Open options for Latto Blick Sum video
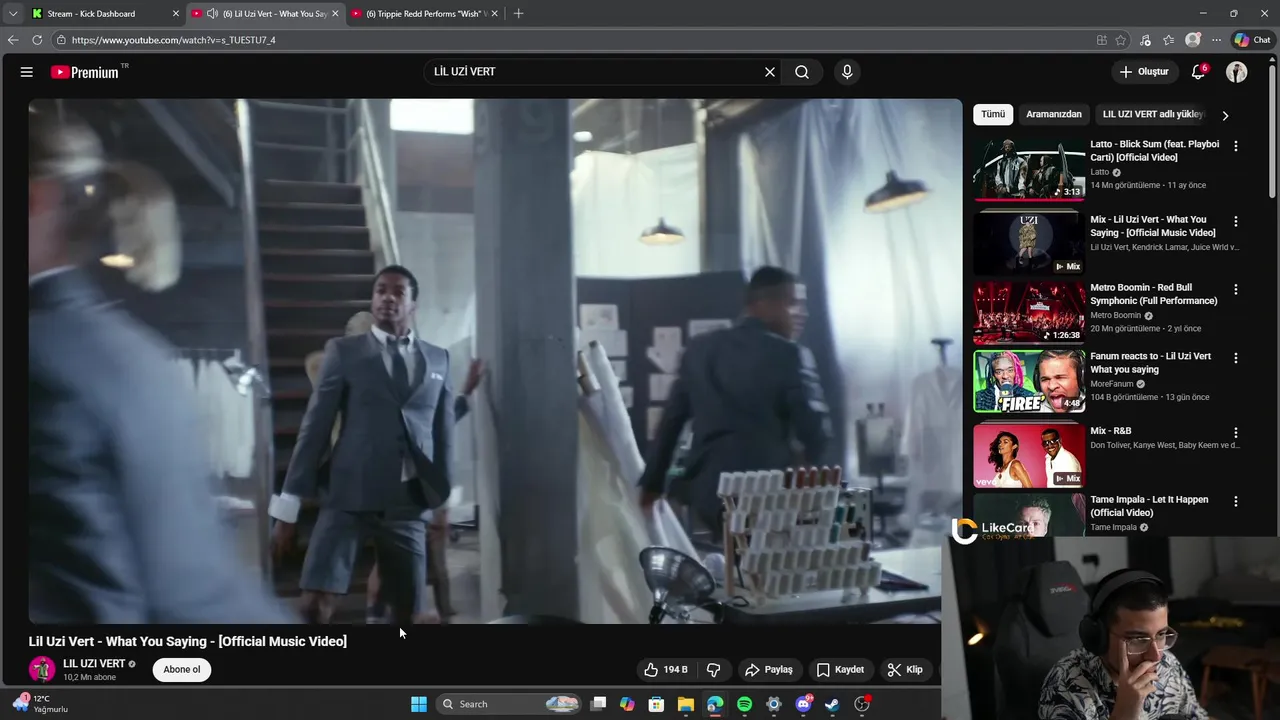The height and width of the screenshot is (720, 1280). click(1236, 146)
